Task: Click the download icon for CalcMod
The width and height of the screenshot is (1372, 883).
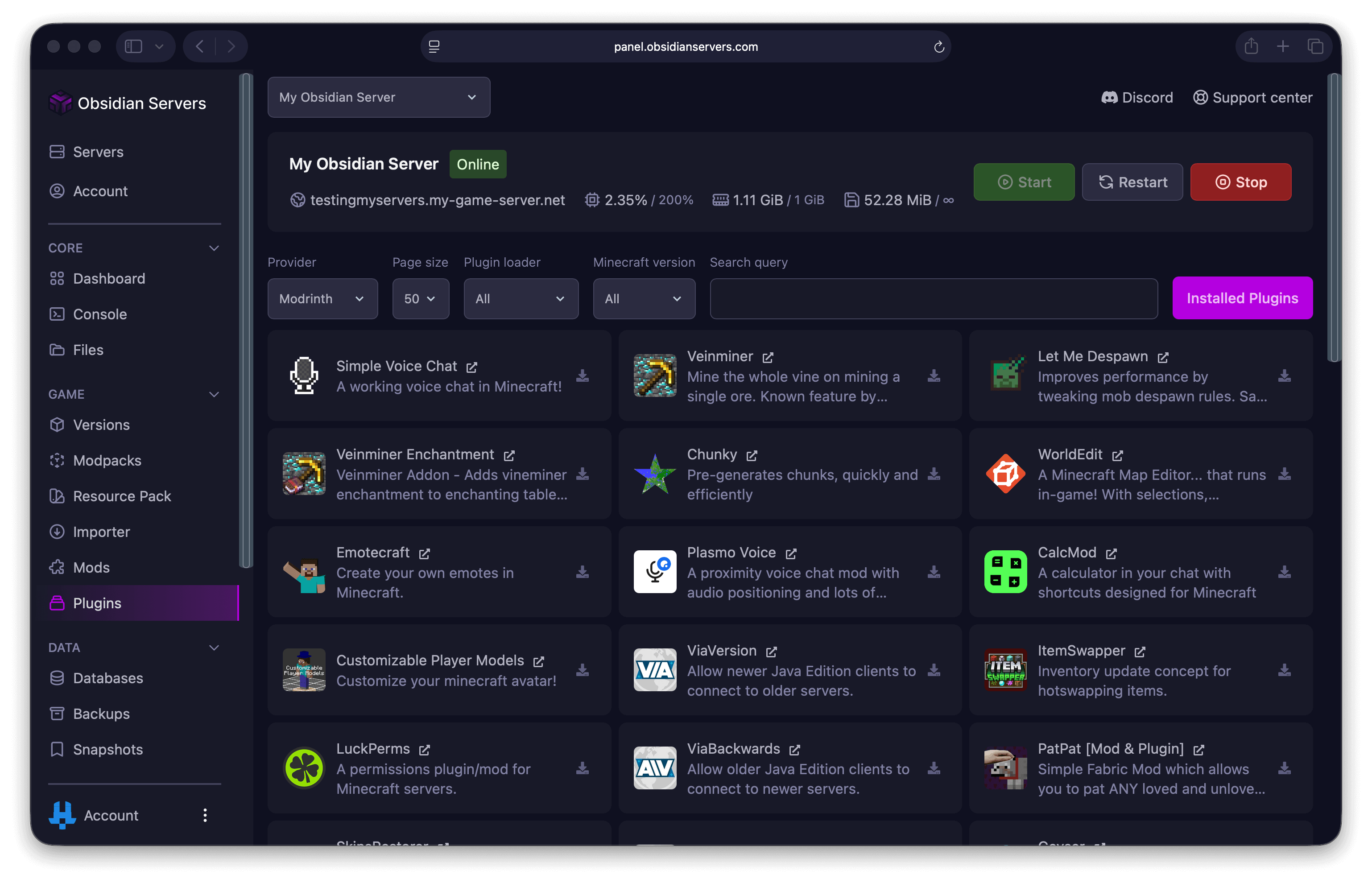Action: (1284, 572)
